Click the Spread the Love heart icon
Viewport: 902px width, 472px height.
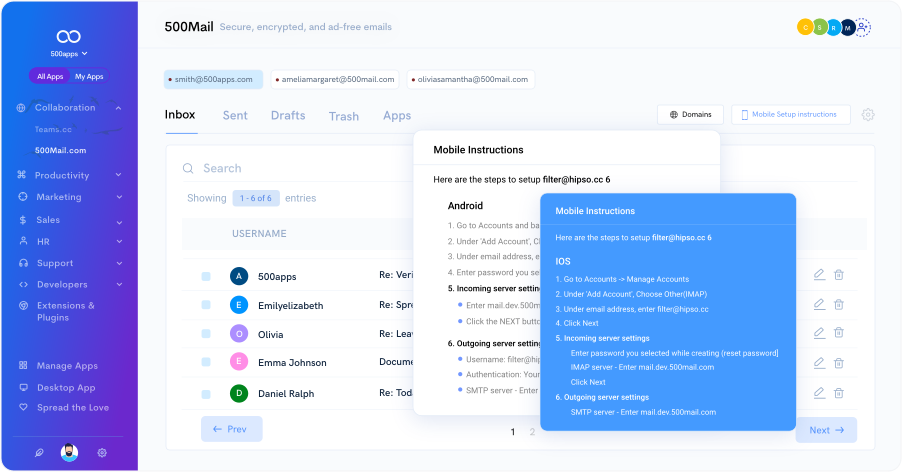24,407
